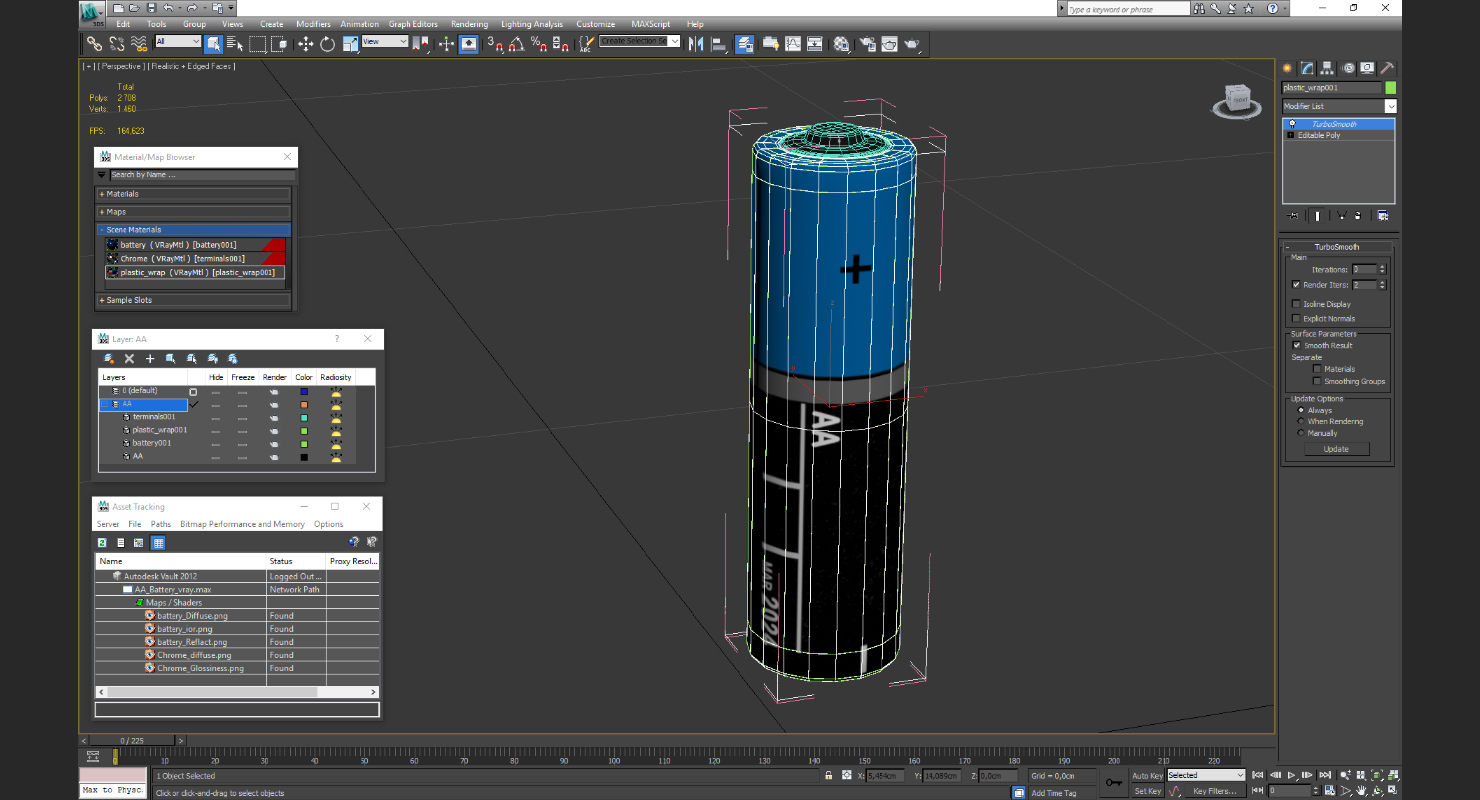
Task: Click the Select and Link tool
Action: [94, 43]
